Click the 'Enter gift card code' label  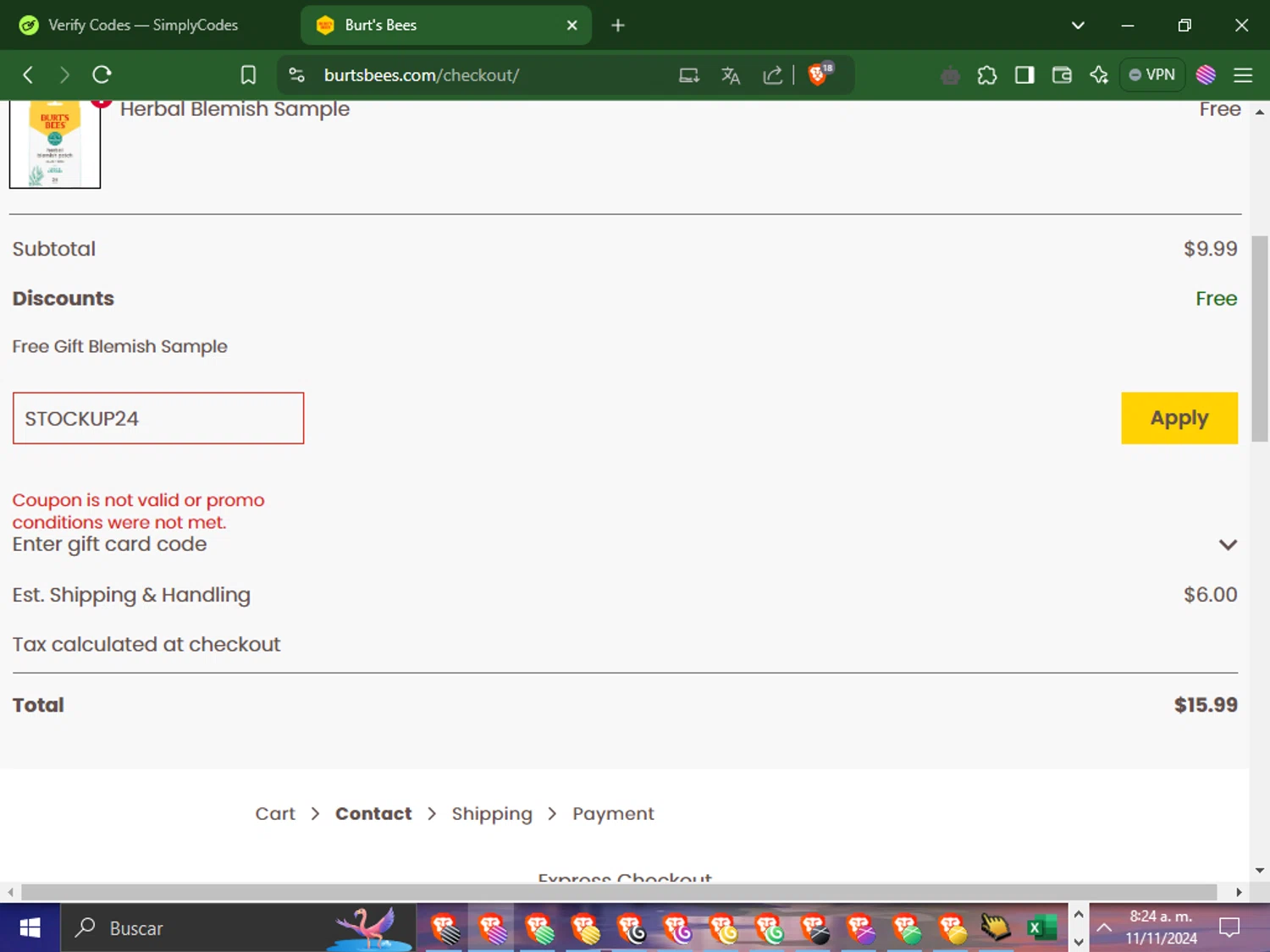[x=109, y=544]
